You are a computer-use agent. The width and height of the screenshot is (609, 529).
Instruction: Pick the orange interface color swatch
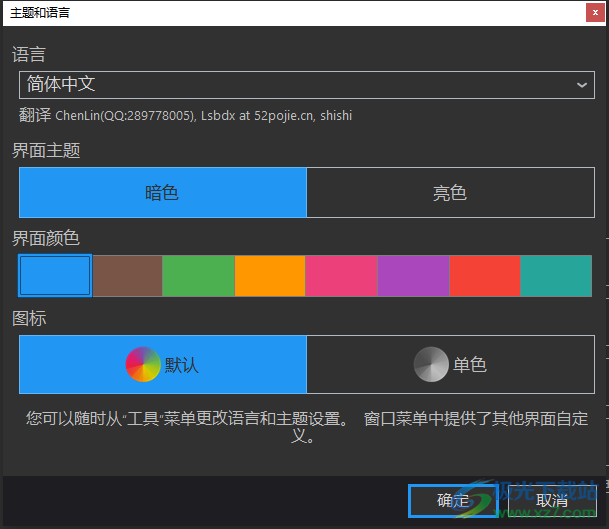[x=270, y=276]
